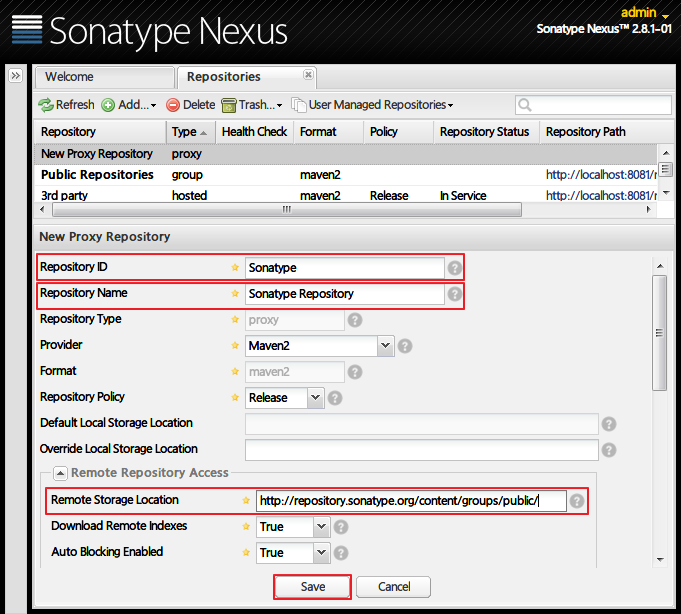The width and height of the screenshot is (681, 614).
Task: Select the Public Repositories row
Action: (97, 175)
